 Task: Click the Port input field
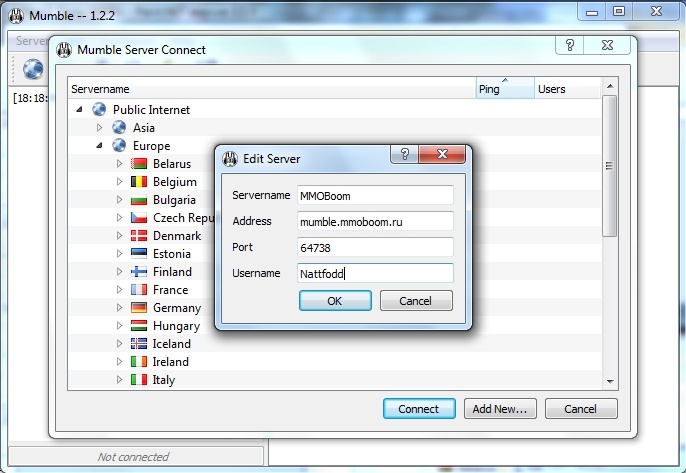[x=375, y=247]
